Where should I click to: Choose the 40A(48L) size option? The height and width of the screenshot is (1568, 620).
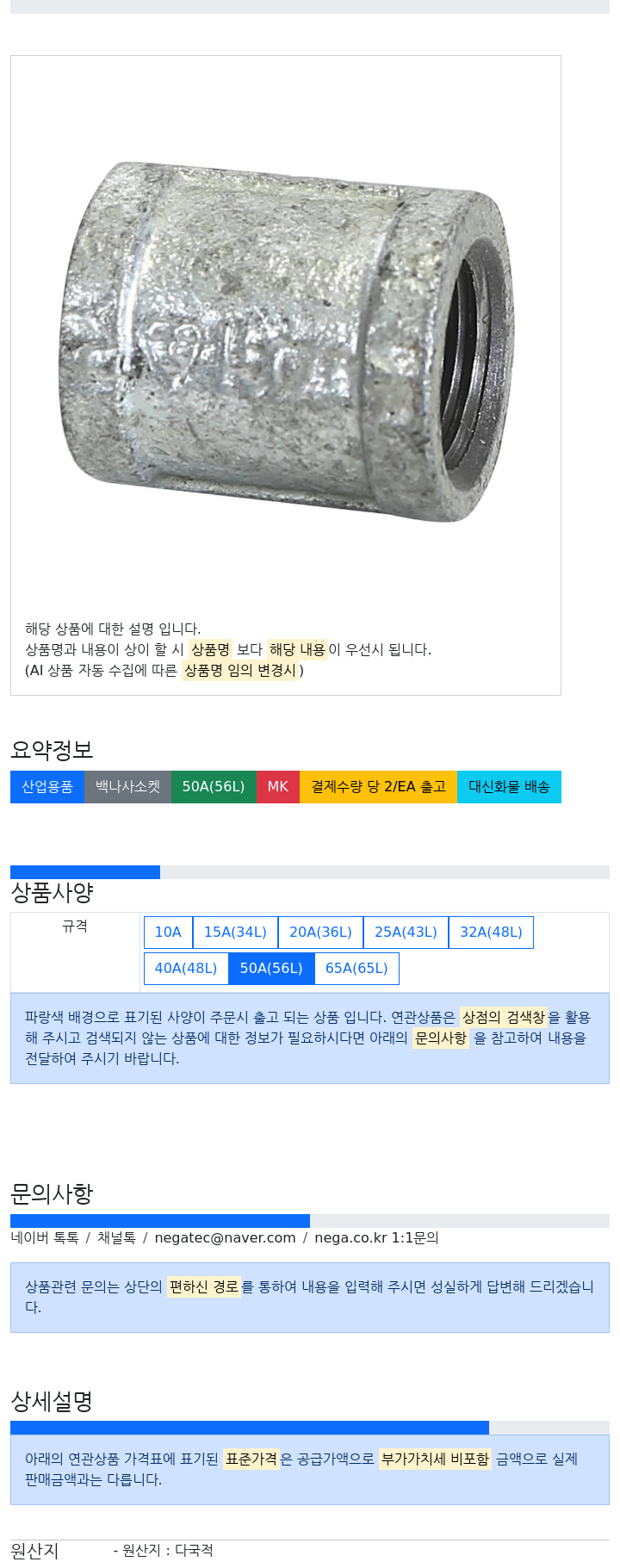tap(186, 968)
